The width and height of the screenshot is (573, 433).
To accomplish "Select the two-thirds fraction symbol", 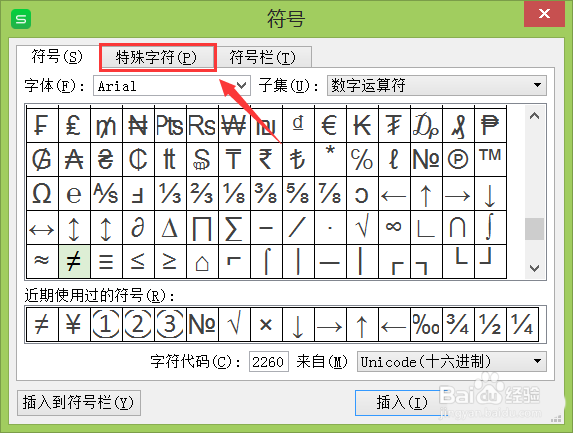I will (202, 194).
